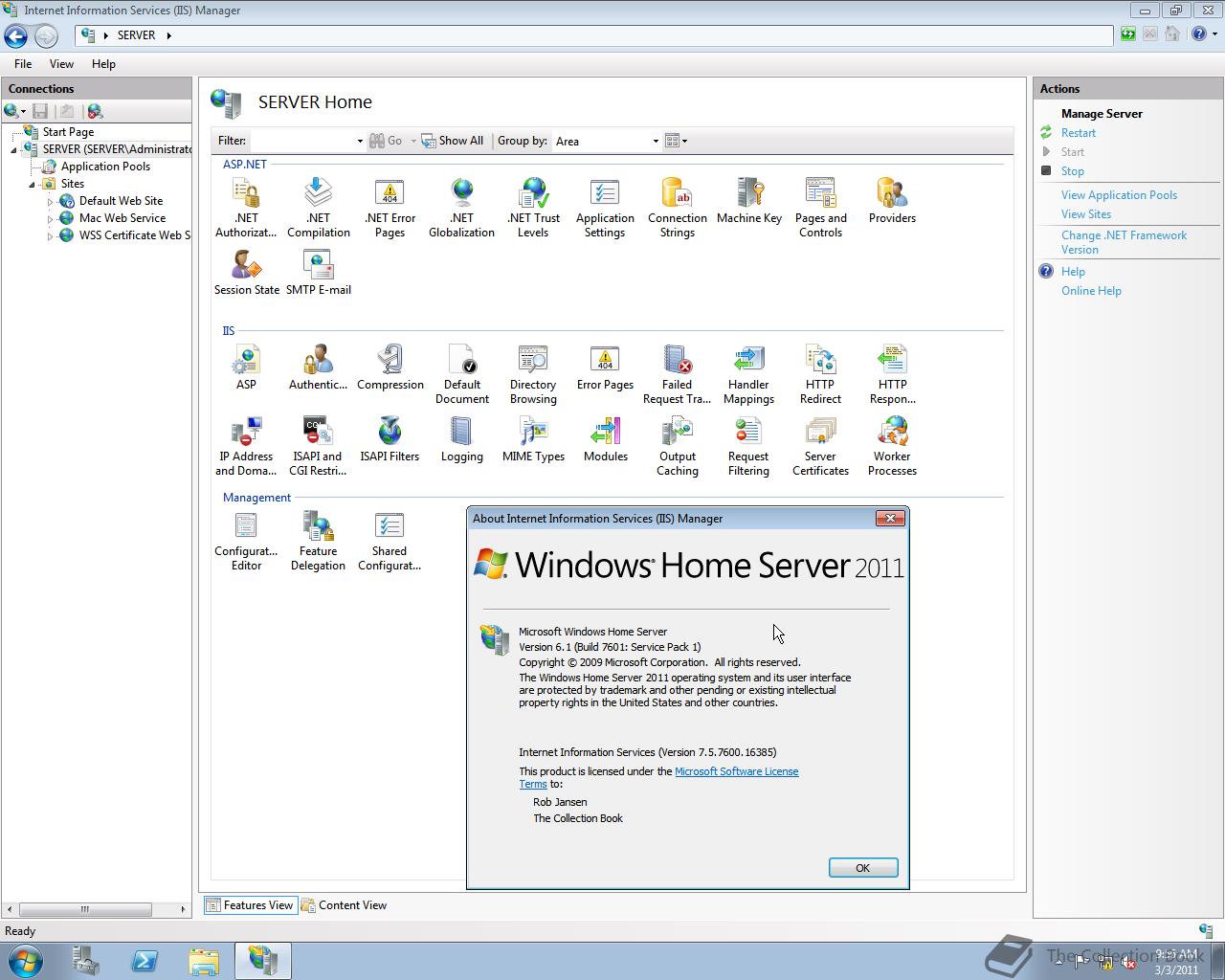Open .NET Trust Levels feature

coord(533,208)
